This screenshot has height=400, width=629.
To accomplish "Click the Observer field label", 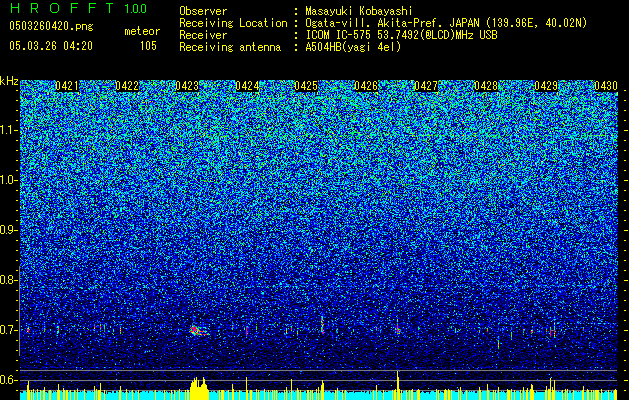I will pos(203,11).
